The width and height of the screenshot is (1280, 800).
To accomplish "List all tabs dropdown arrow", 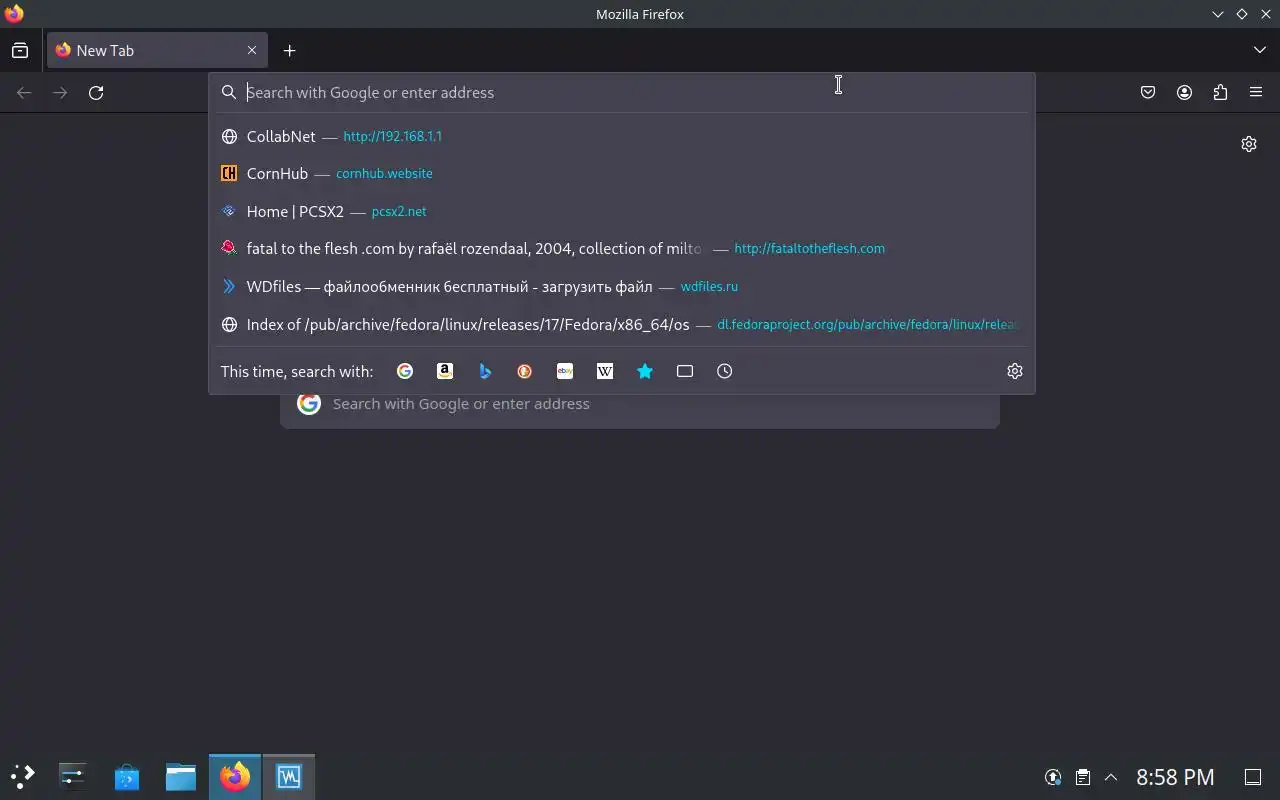I will 1260,50.
